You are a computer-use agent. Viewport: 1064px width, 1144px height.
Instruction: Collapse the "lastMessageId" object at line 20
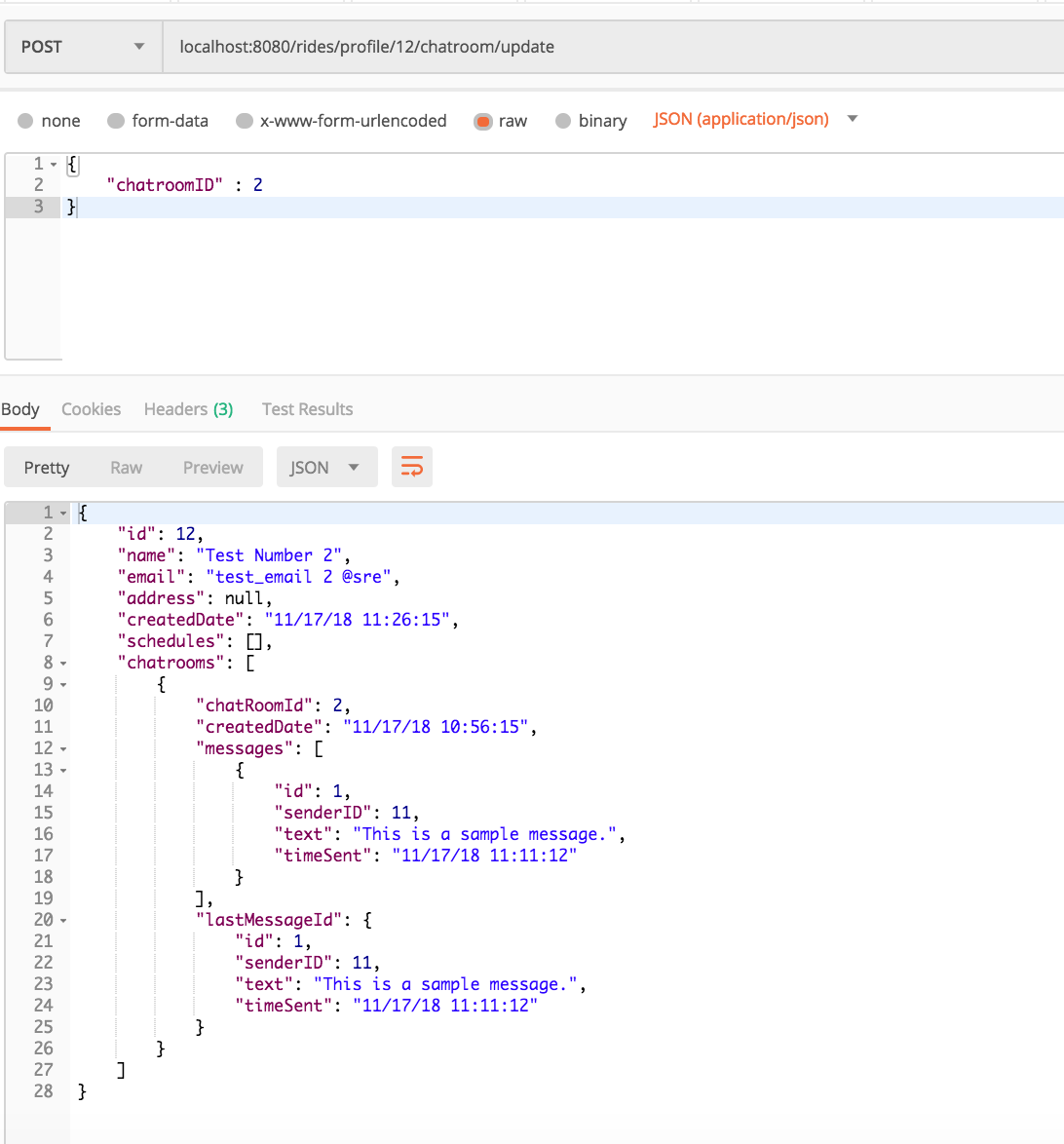pyautogui.click(x=63, y=921)
